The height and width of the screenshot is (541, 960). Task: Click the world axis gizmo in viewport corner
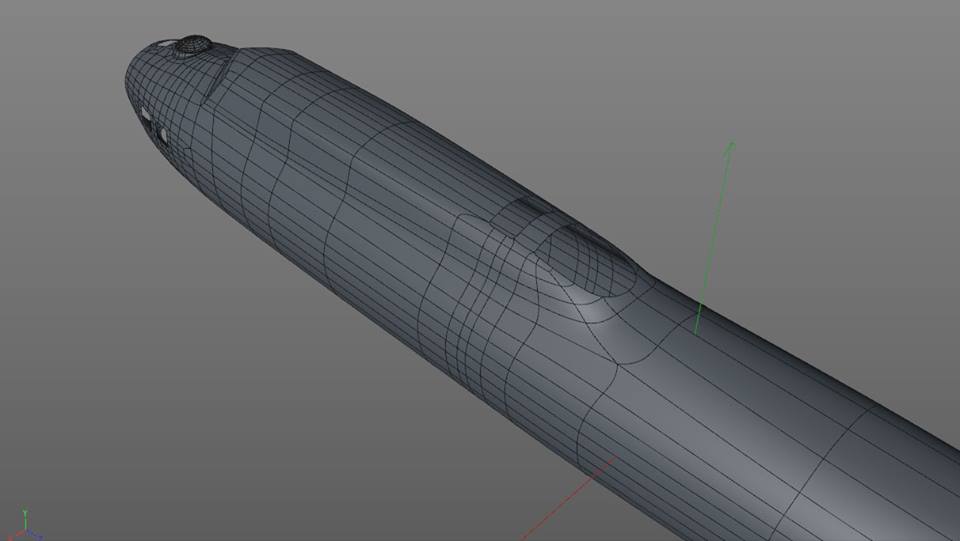[x=24, y=526]
